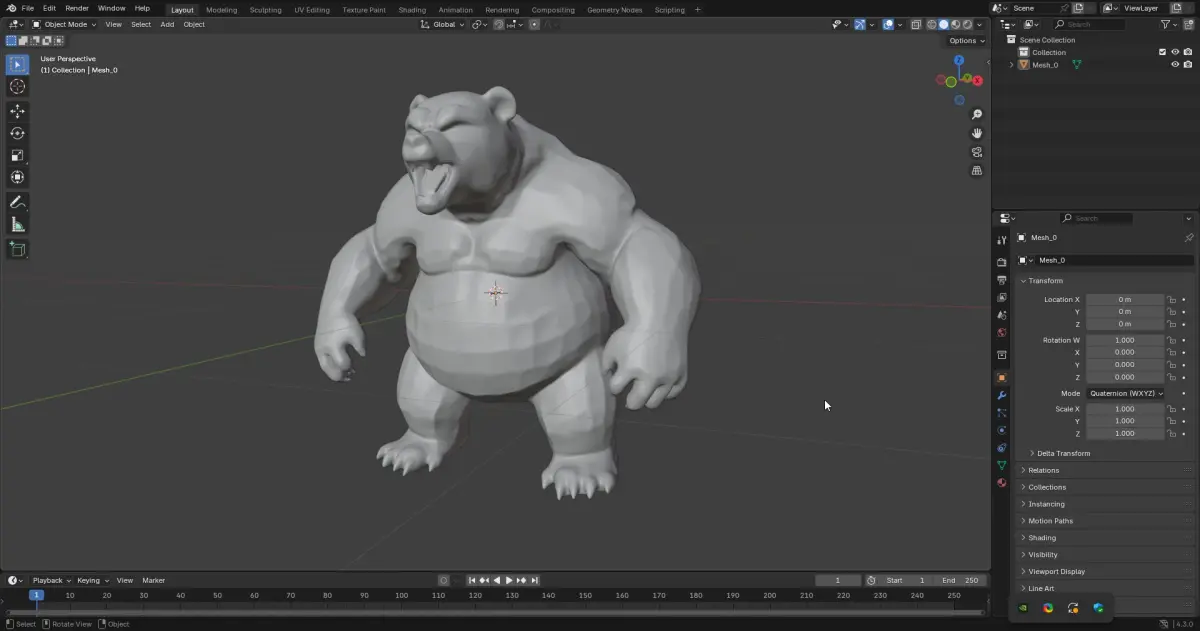Select the Select Box tool in toolbar
This screenshot has width=1200, height=631.
[17, 64]
